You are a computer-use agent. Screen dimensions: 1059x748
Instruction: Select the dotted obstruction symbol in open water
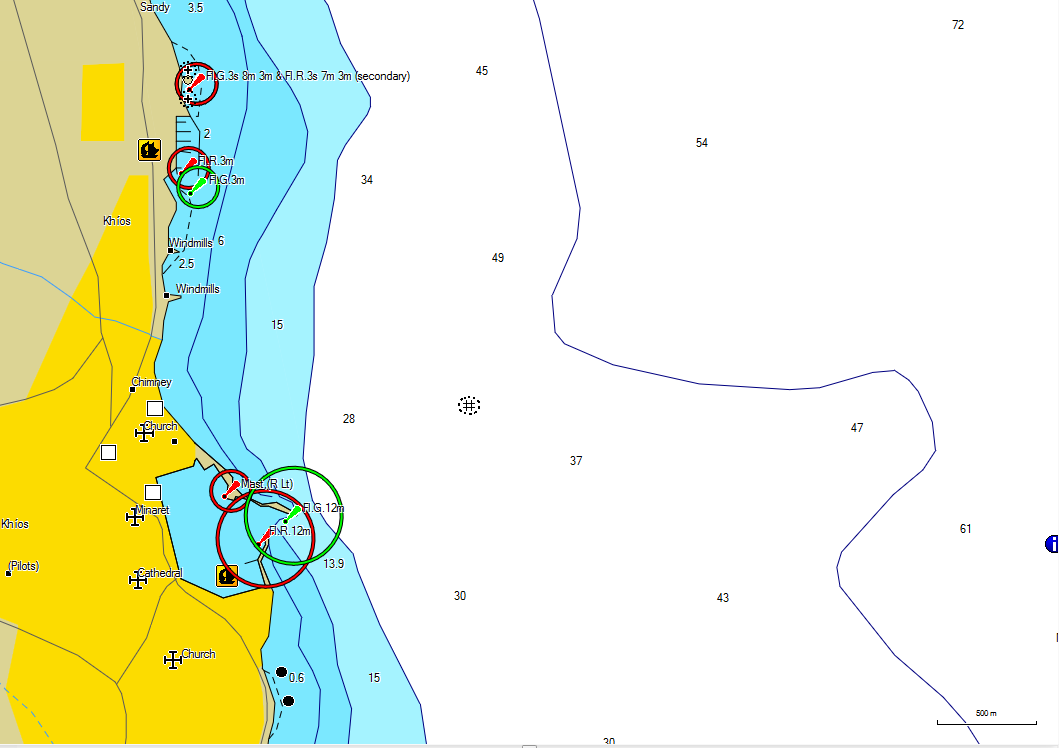tap(469, 405)
